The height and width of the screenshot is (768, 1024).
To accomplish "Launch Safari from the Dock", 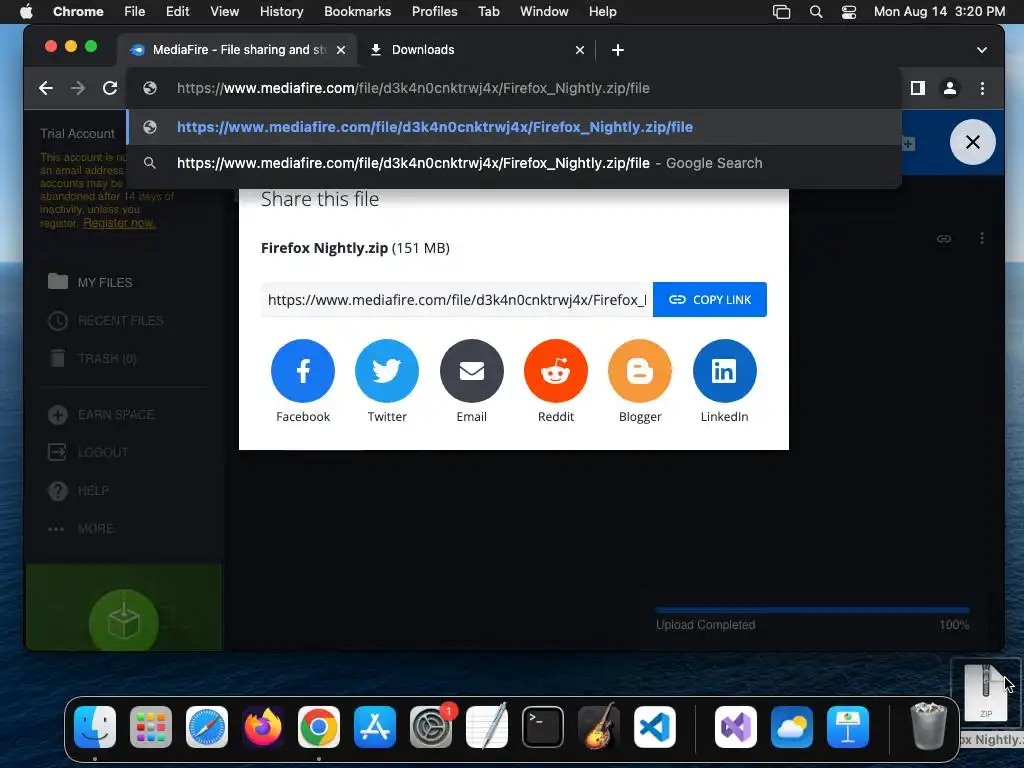I will 207,727.
